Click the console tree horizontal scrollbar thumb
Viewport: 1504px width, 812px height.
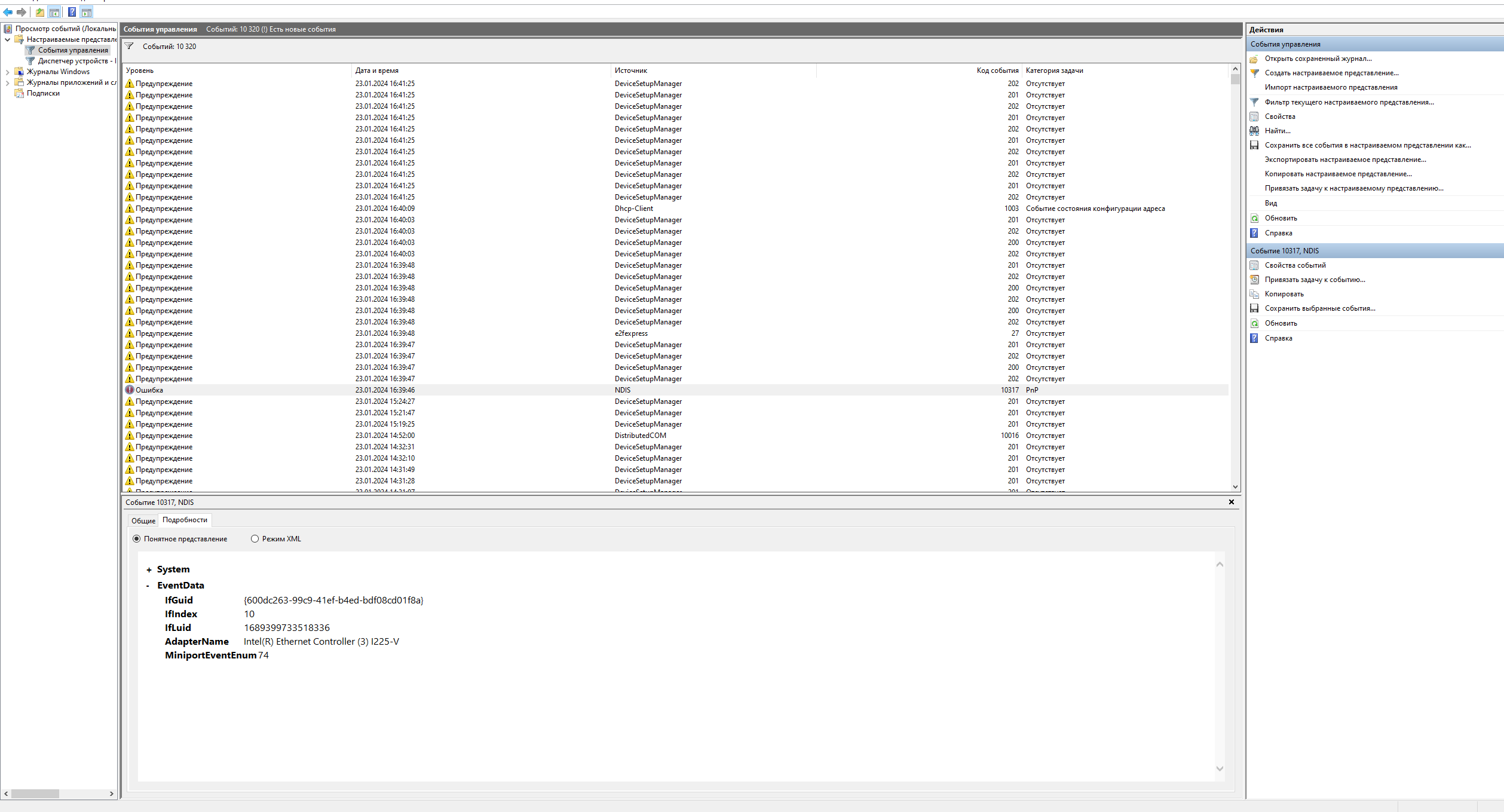[x=35, y=794]
